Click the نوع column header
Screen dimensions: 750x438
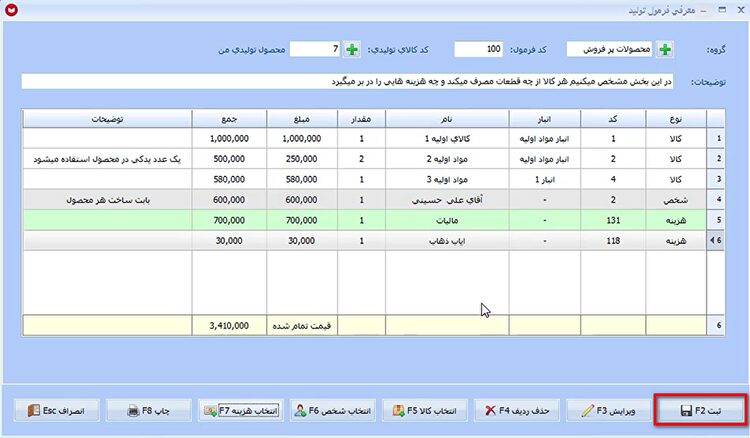pos(676,119)
